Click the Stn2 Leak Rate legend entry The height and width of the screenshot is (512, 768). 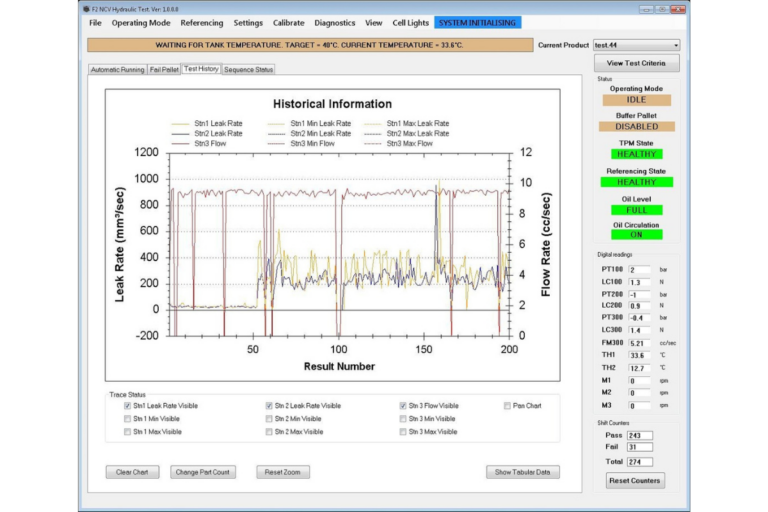[207, 133]
